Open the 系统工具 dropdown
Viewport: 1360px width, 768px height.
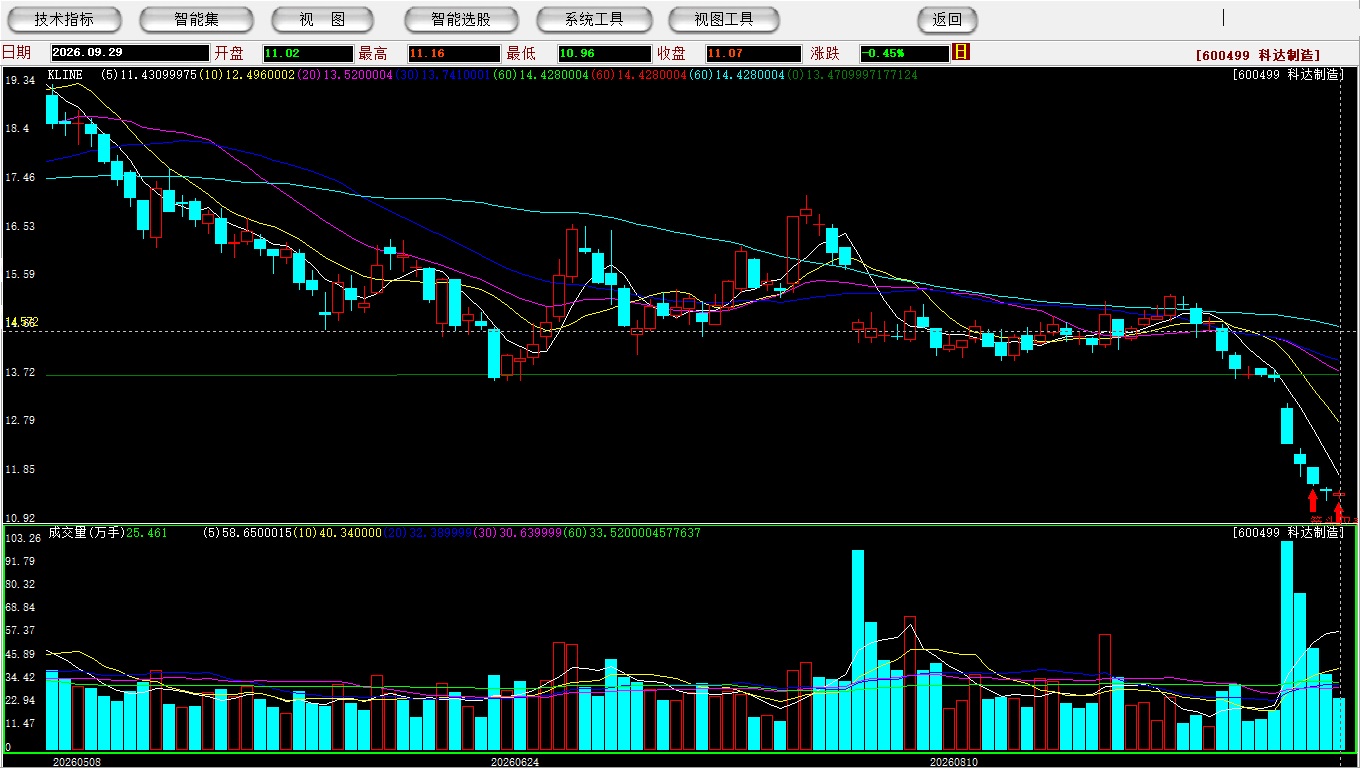[593, 19]
